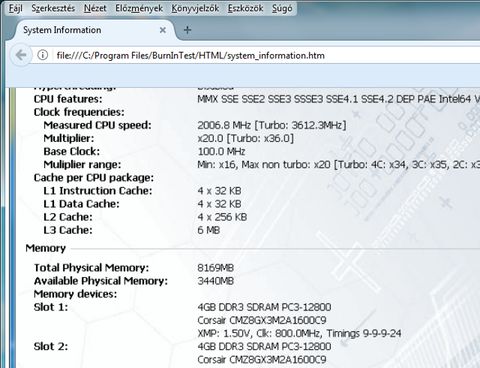Select the 'Slot 2:' label
480x368 pixels.
tap(51, 346)
